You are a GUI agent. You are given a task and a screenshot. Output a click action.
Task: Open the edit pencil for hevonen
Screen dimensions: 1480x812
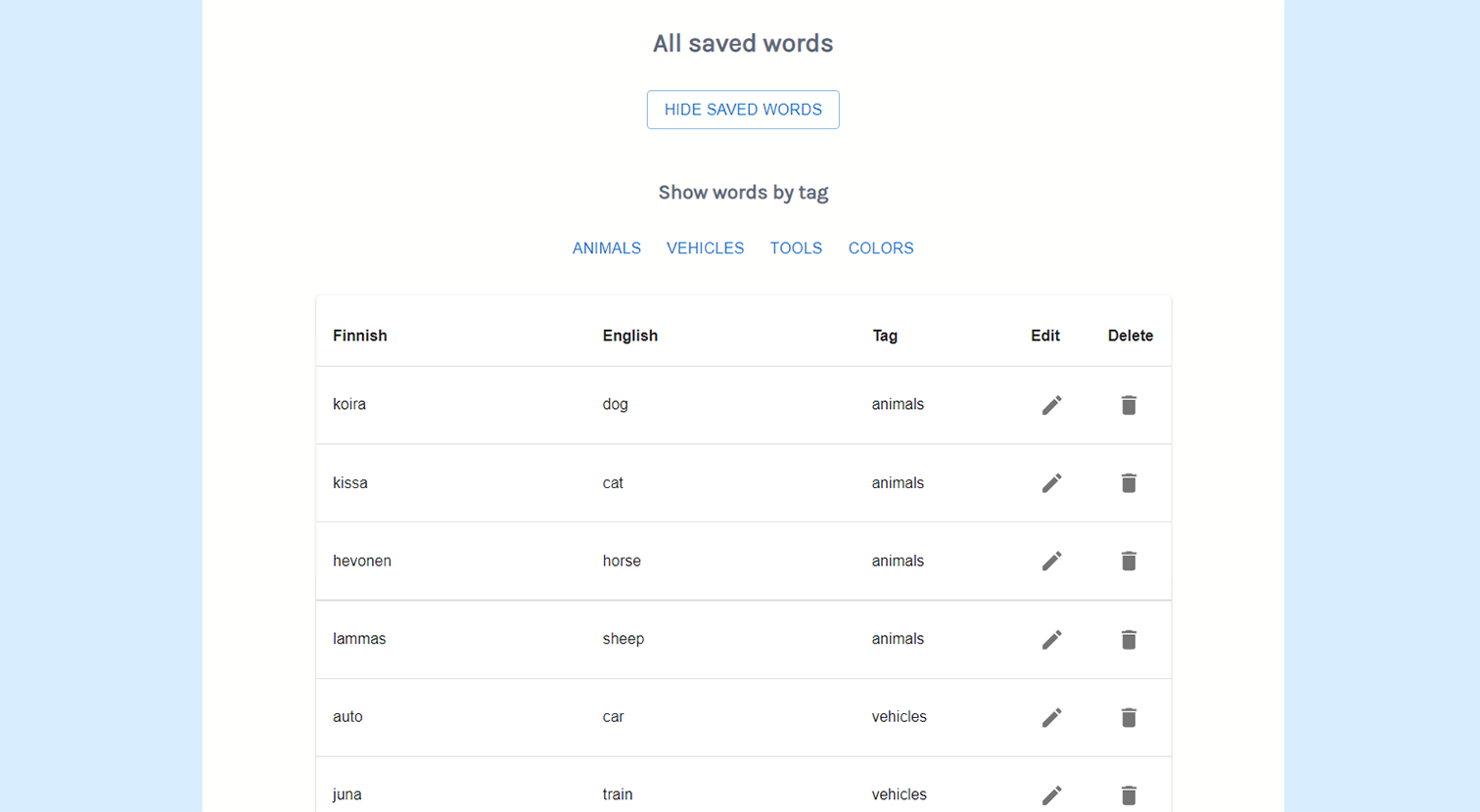[x=1051, y=561]
